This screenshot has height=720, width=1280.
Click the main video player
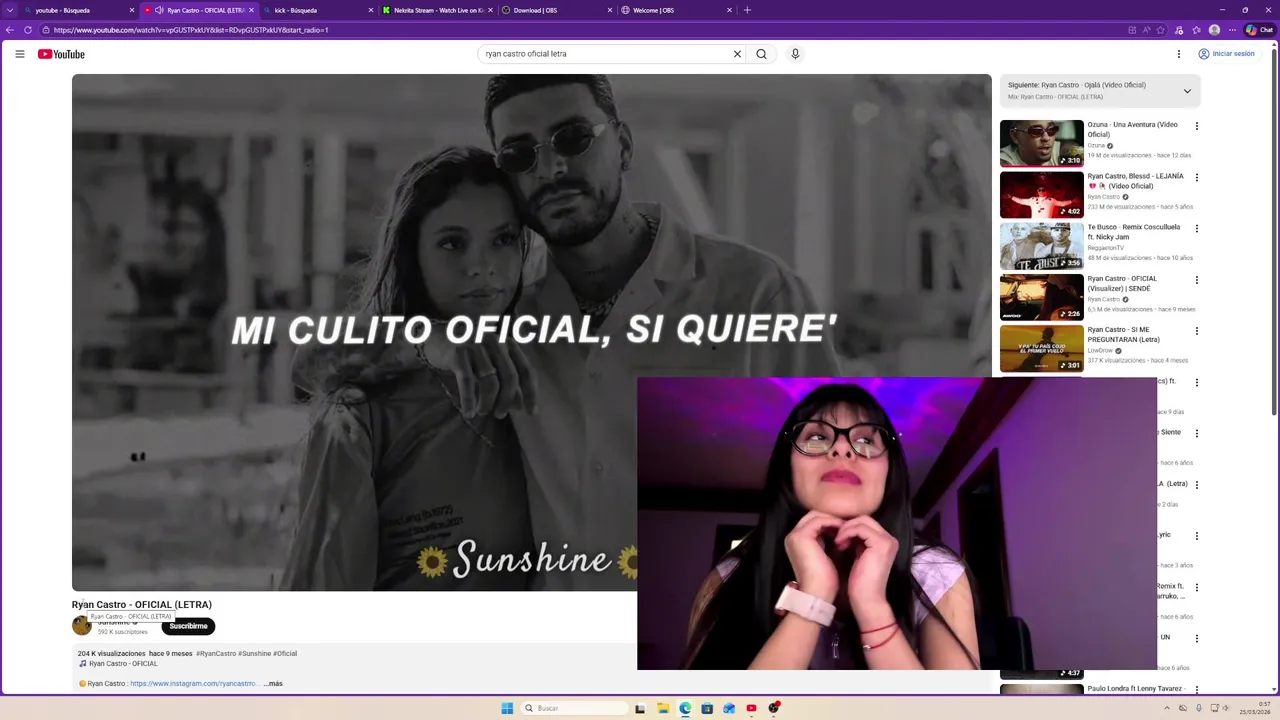pyautogui.click(x=531, y=332)
